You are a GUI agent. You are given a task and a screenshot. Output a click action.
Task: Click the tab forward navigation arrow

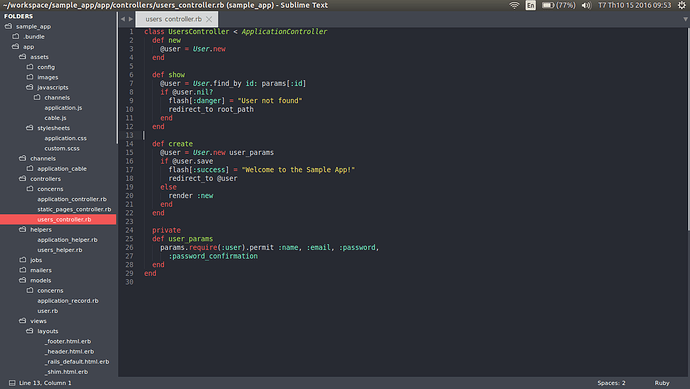coord(131,19)
